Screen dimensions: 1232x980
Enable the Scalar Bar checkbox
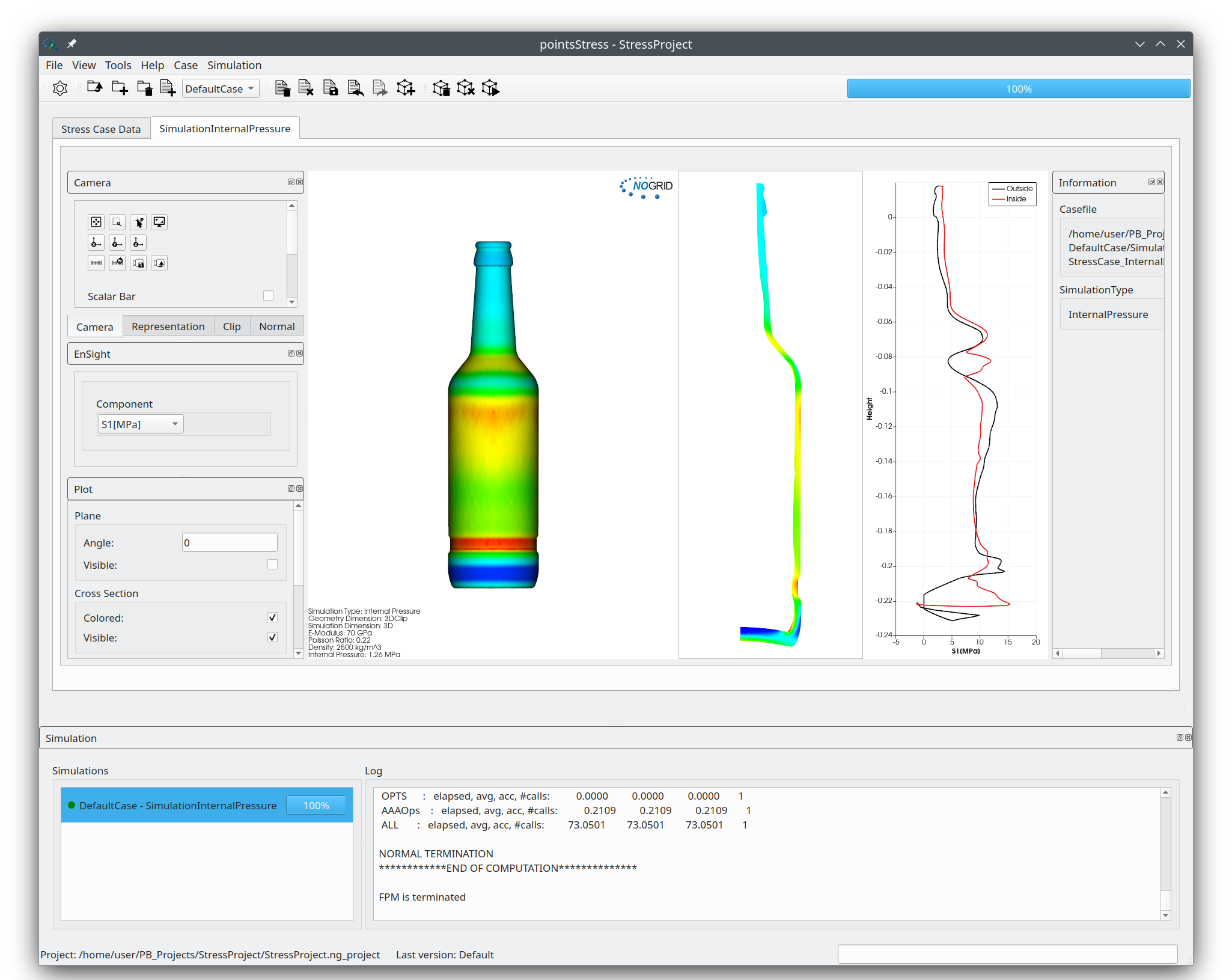tap(268, 295)
